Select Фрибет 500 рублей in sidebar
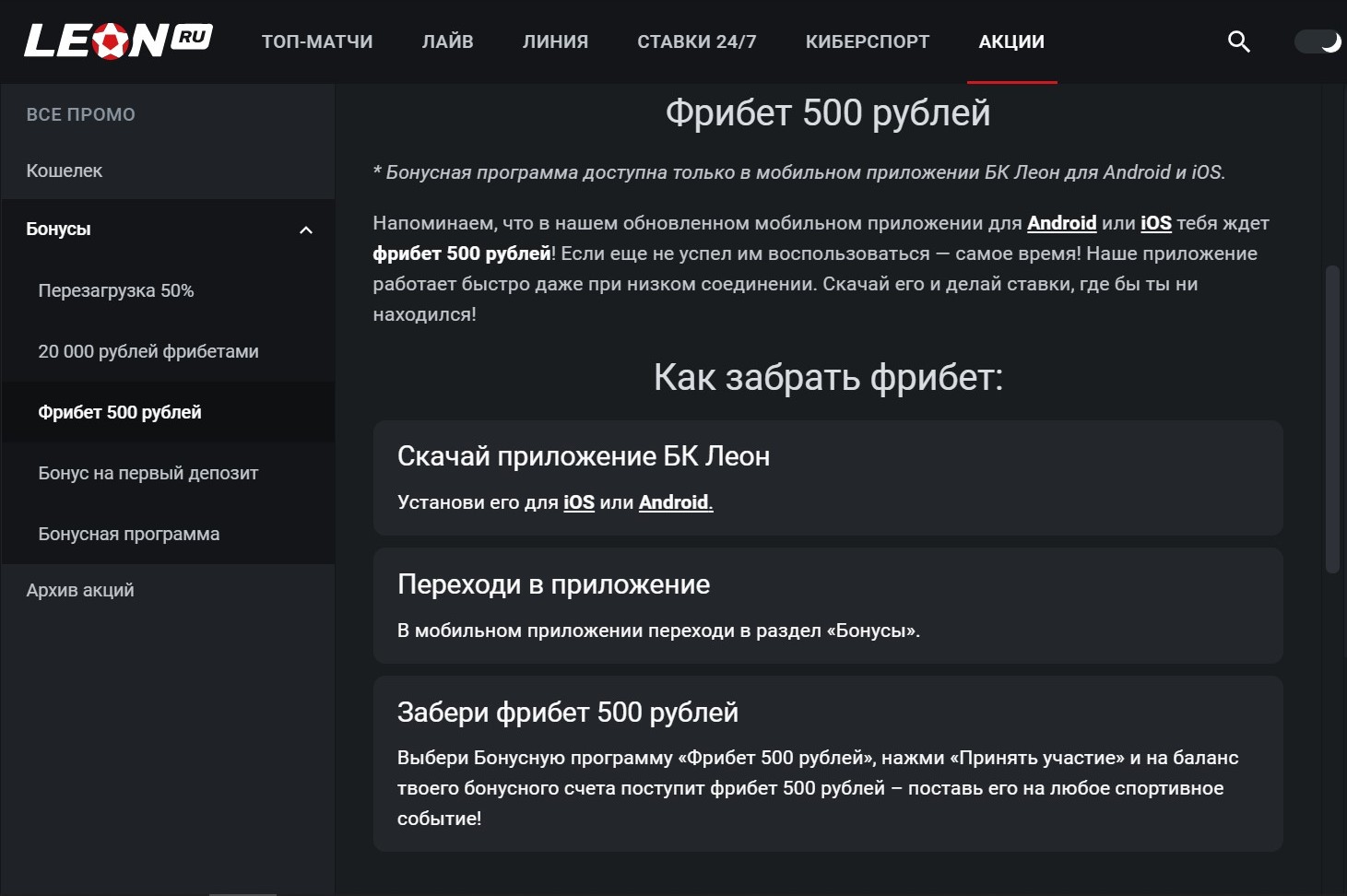Image resolution: width=1347 pixels, height=896 pixels. coord(168,412)
